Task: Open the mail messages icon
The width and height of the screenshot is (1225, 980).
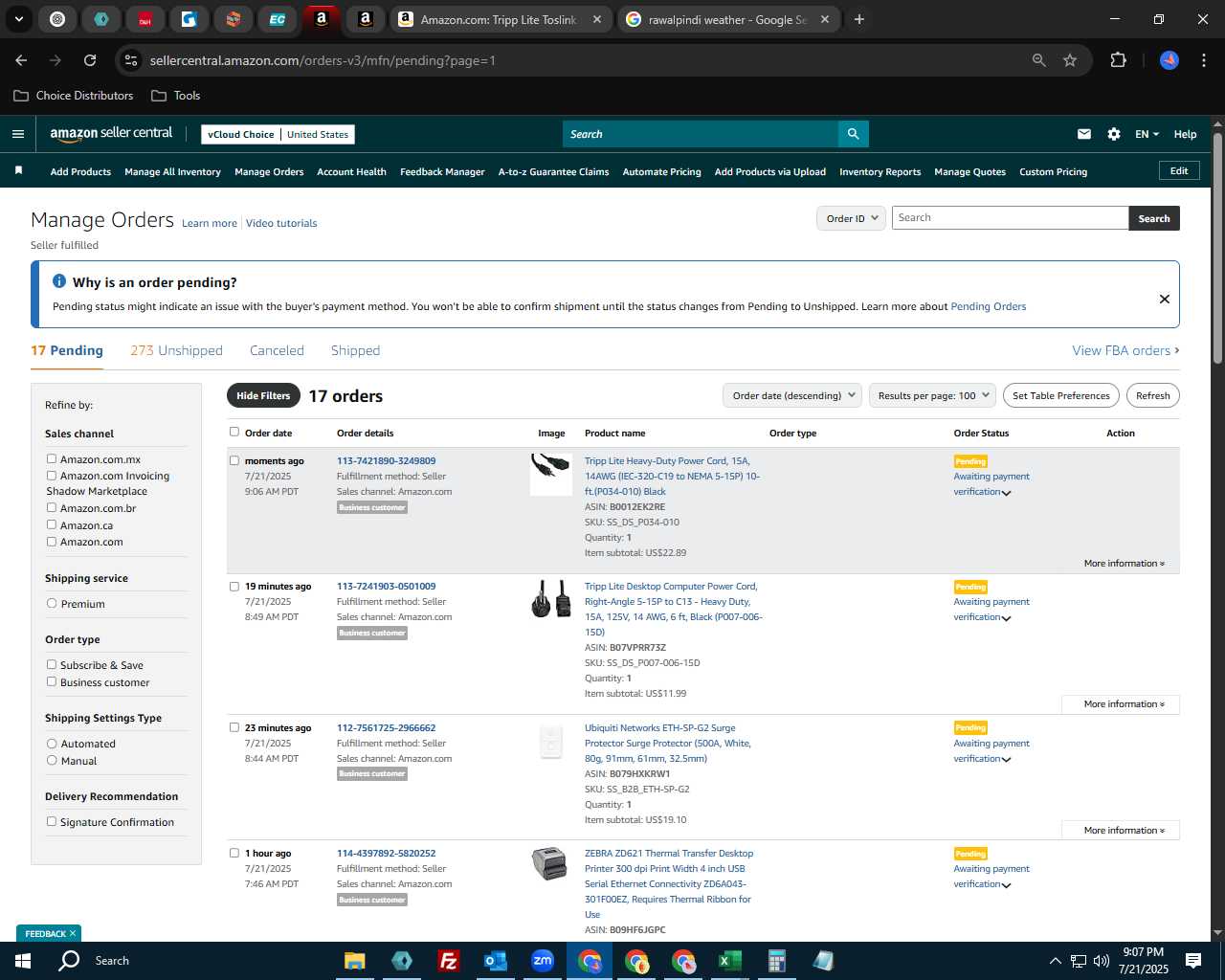Action: 1084,134
